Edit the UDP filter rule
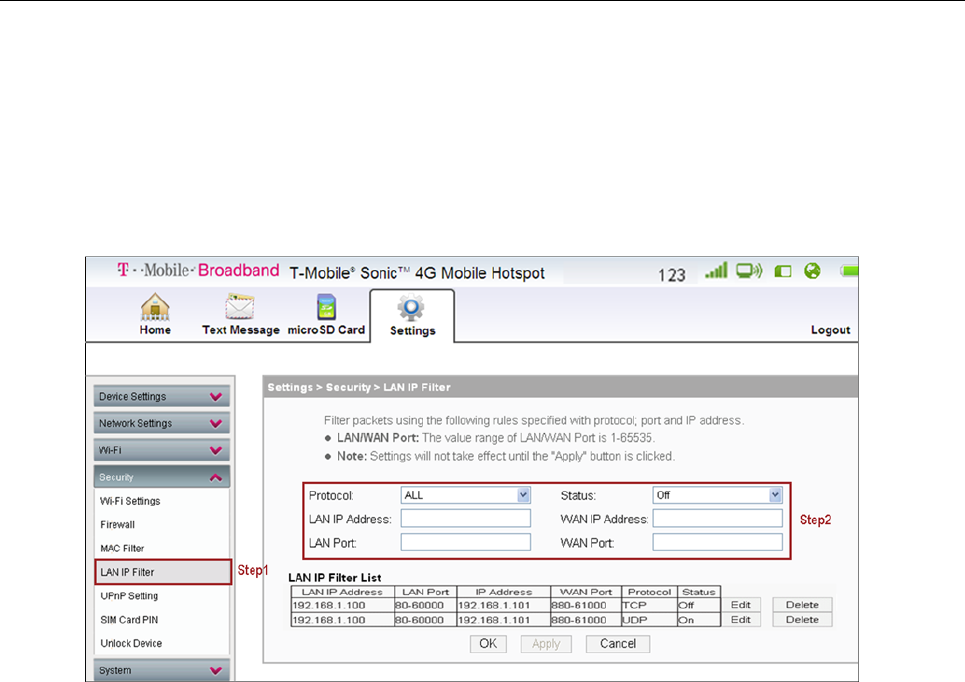The width and height of the screenshot is (965, 682). pyautogui.click(x=741, y=620)
